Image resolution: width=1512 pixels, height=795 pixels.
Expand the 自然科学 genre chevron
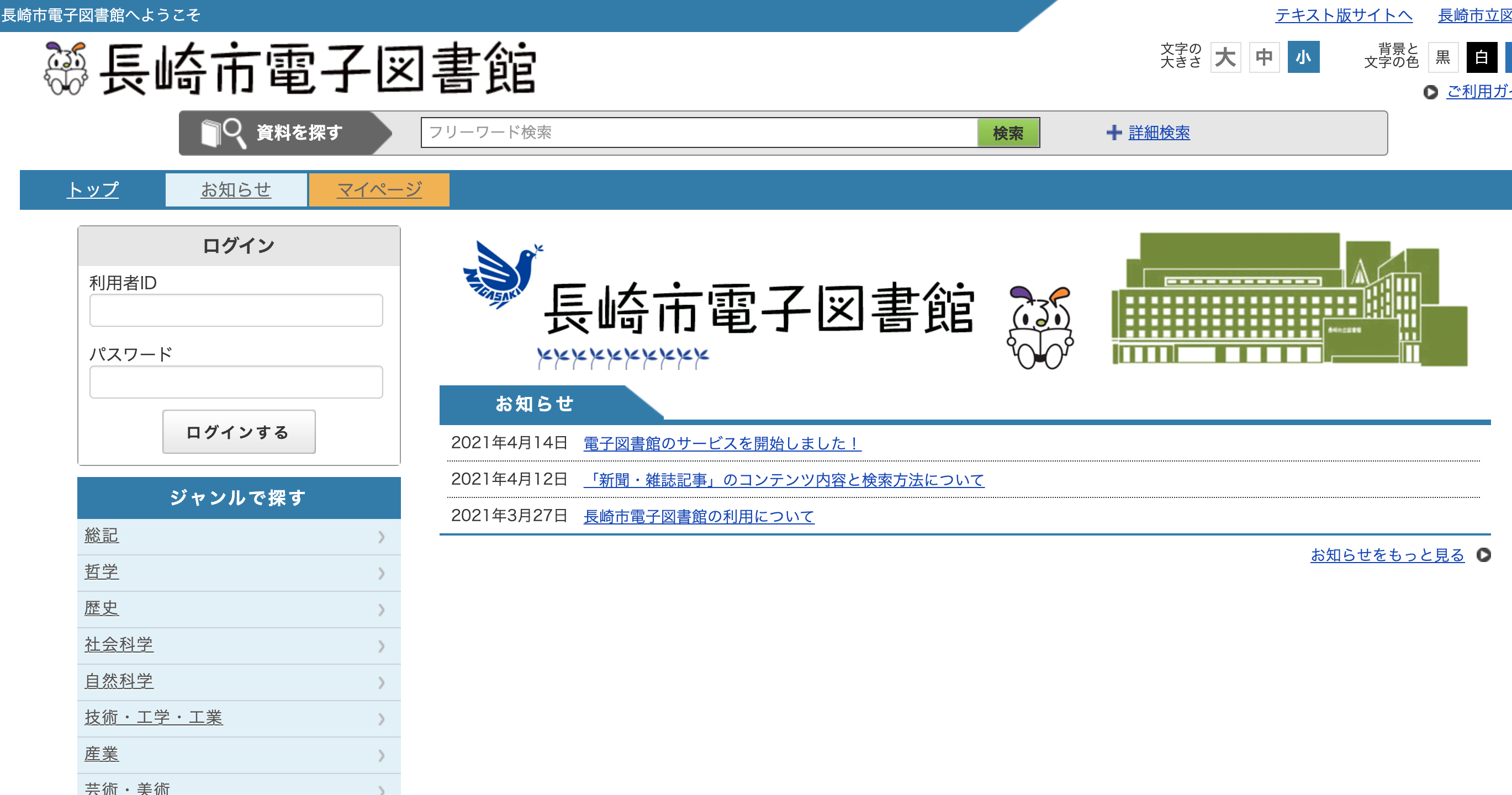click(x=382, y=682)
